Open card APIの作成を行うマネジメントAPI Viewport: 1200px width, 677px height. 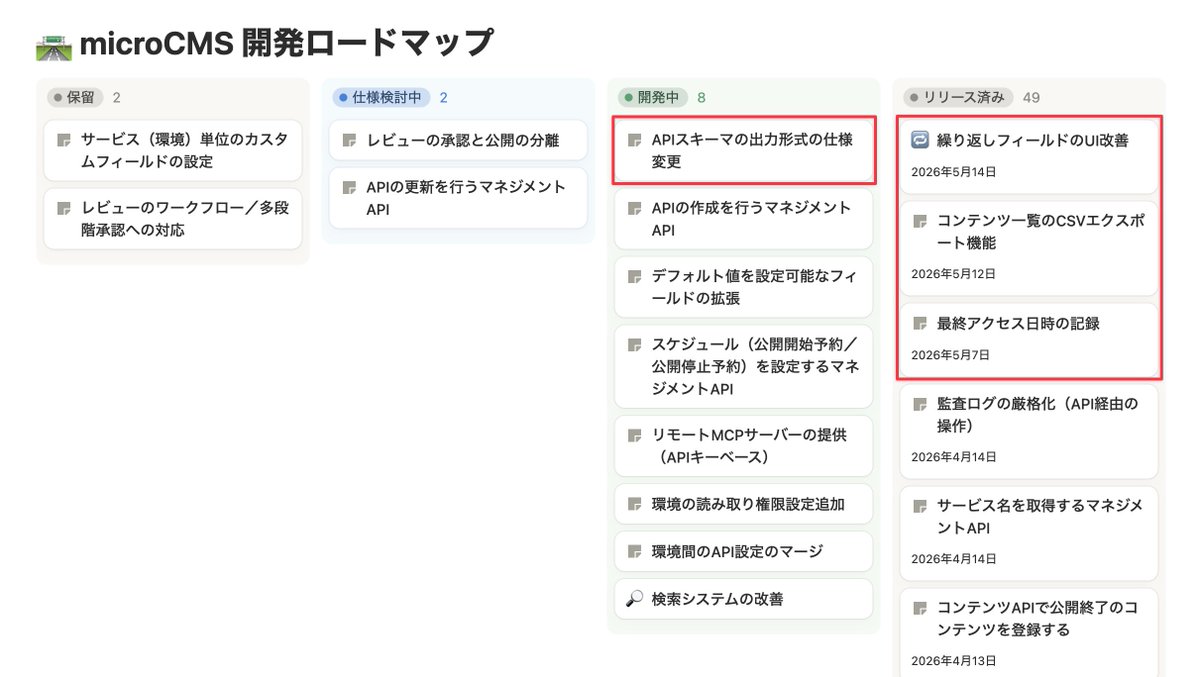743,219
